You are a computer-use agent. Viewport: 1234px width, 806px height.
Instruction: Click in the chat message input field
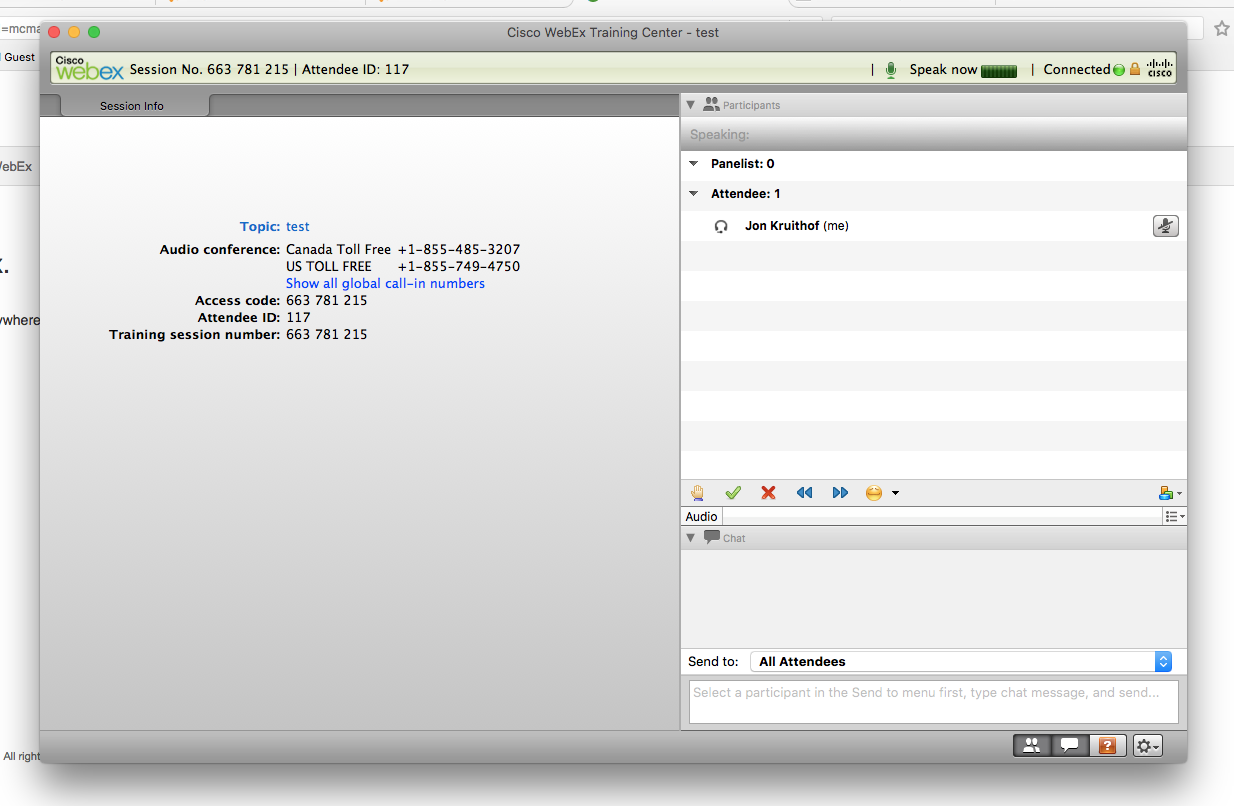click(x=933, y=702)
